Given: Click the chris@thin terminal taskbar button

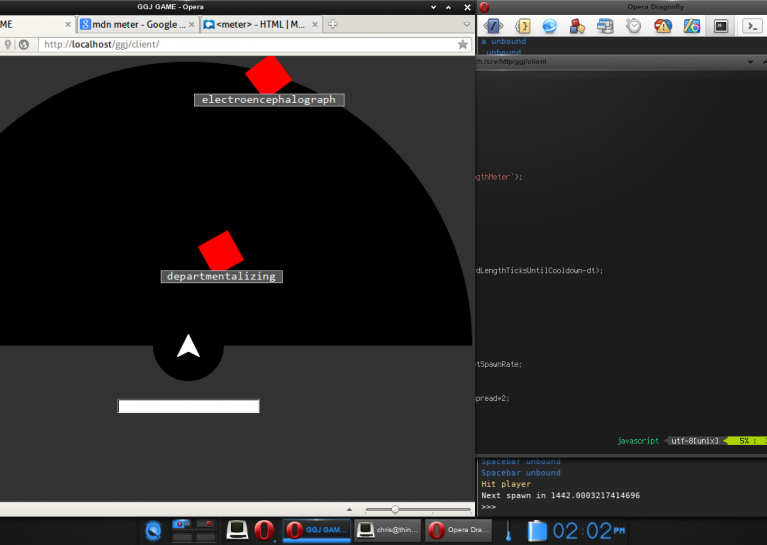Looking at the screenshot, I should (x=387, y=529).
